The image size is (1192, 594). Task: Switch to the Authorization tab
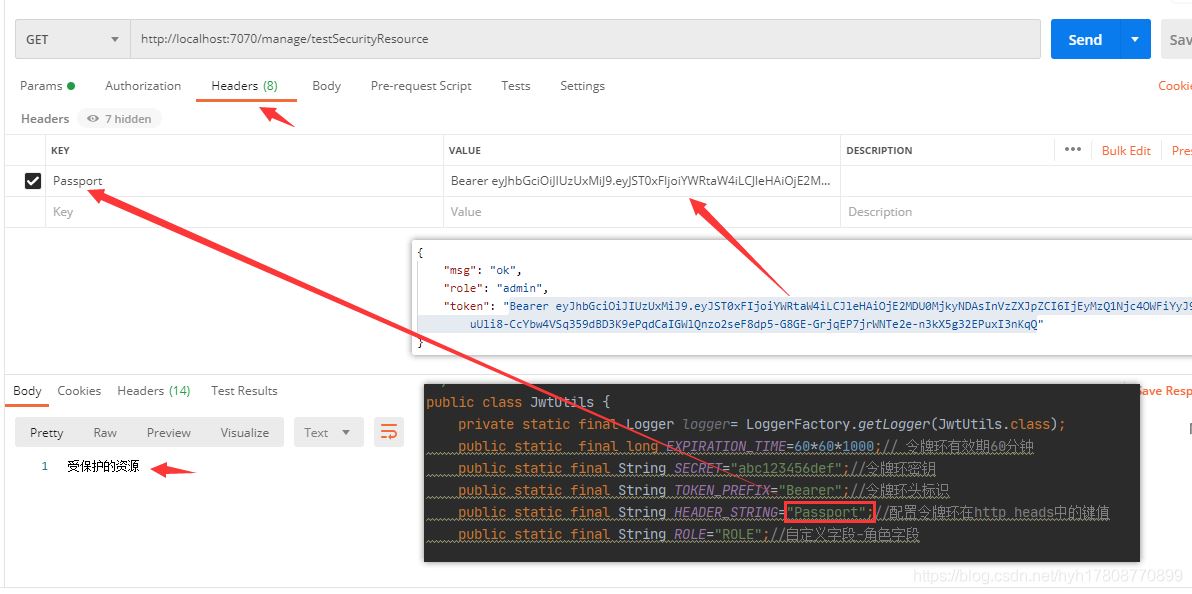(x=142, y=86)
